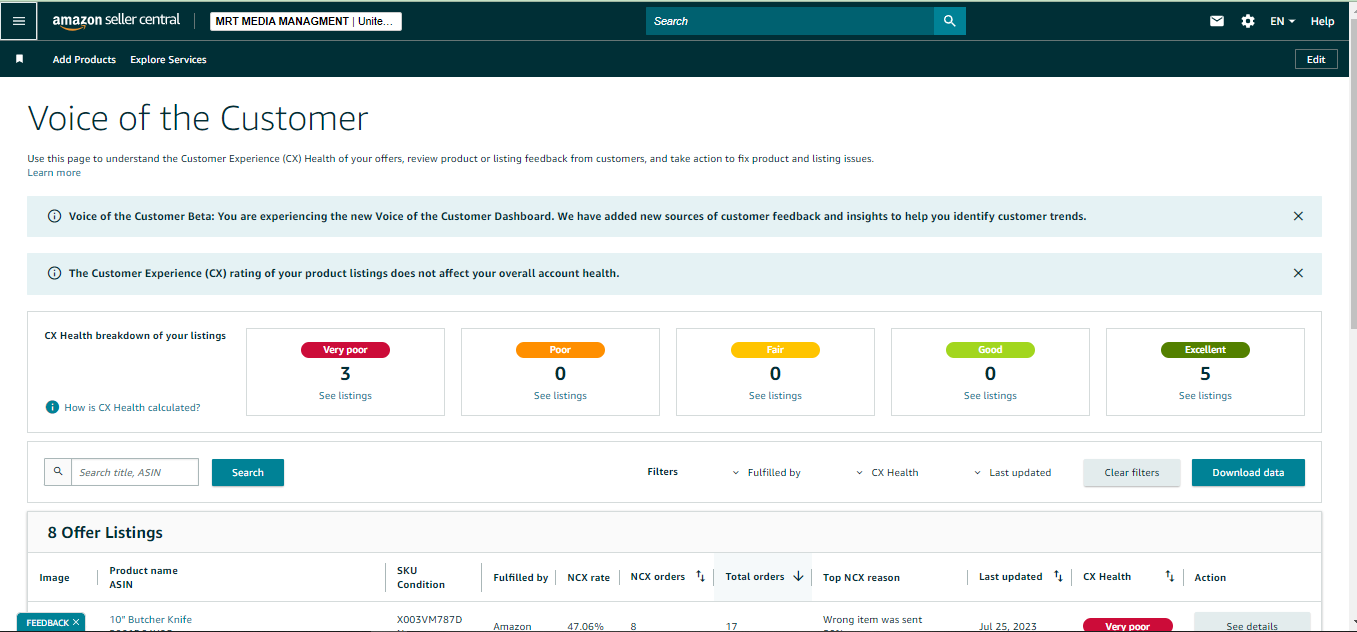Open the hamburger navigation menu
This screenshot has width=1357, height=632.
(19, 21)
